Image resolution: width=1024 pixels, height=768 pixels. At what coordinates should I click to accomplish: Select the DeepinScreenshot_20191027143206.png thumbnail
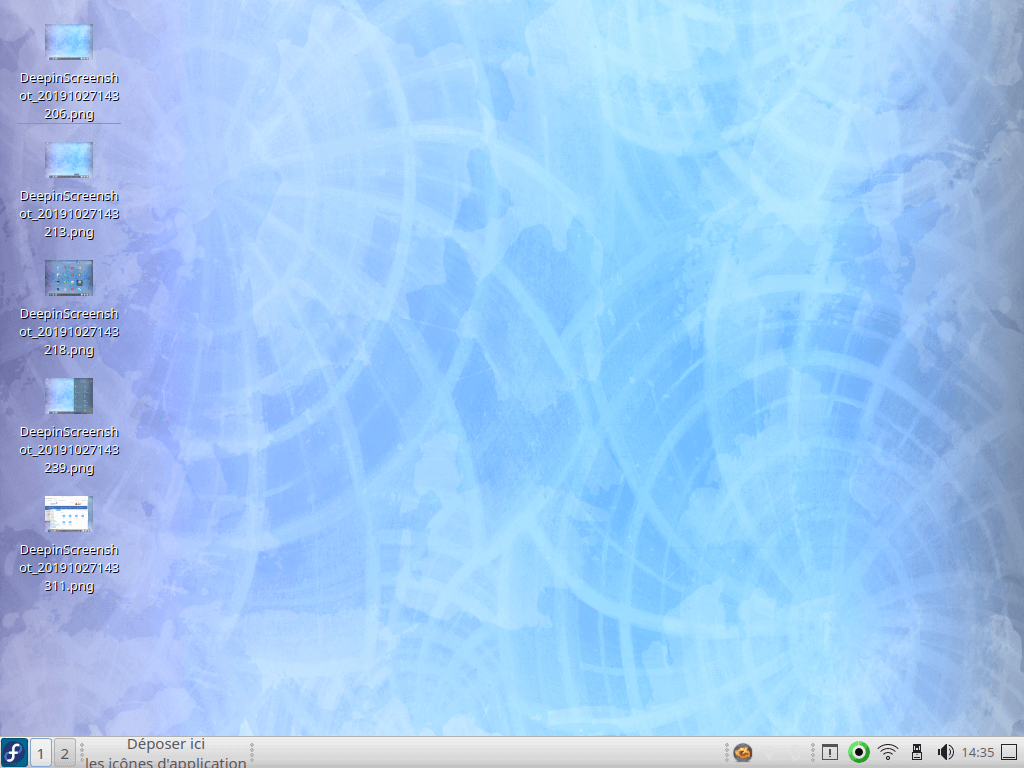click(x=69, y=42)
